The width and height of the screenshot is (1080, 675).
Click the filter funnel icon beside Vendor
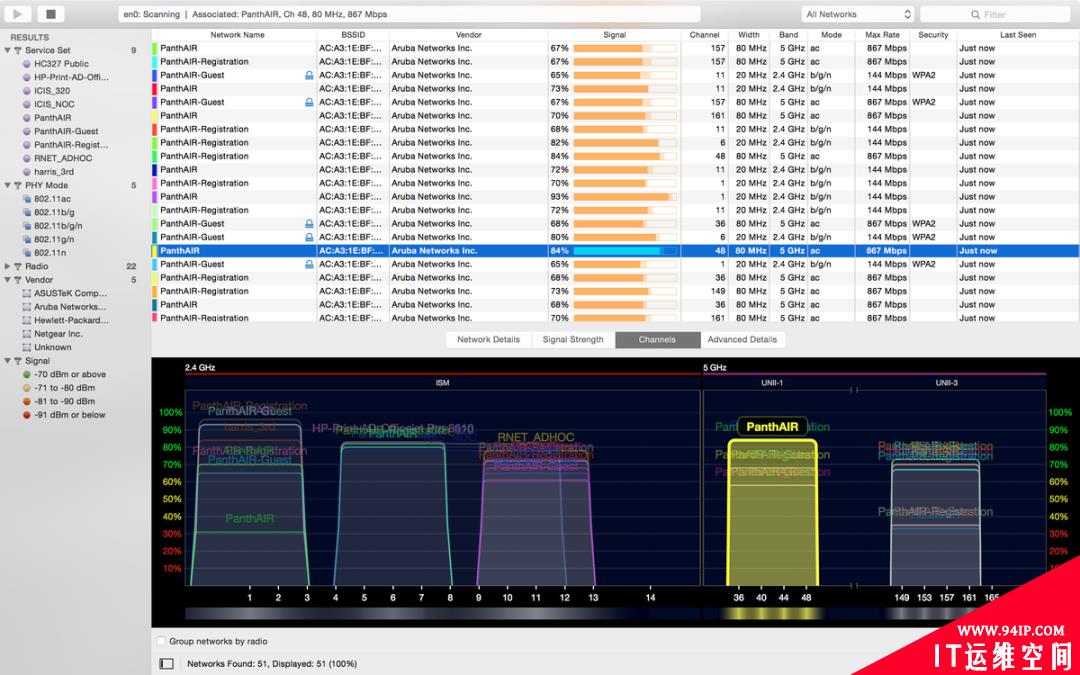[x=18, y=280]
